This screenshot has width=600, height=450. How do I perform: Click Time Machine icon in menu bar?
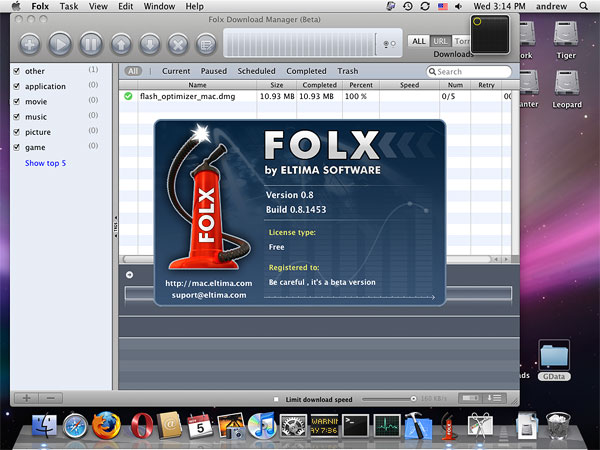coord(408,6)
